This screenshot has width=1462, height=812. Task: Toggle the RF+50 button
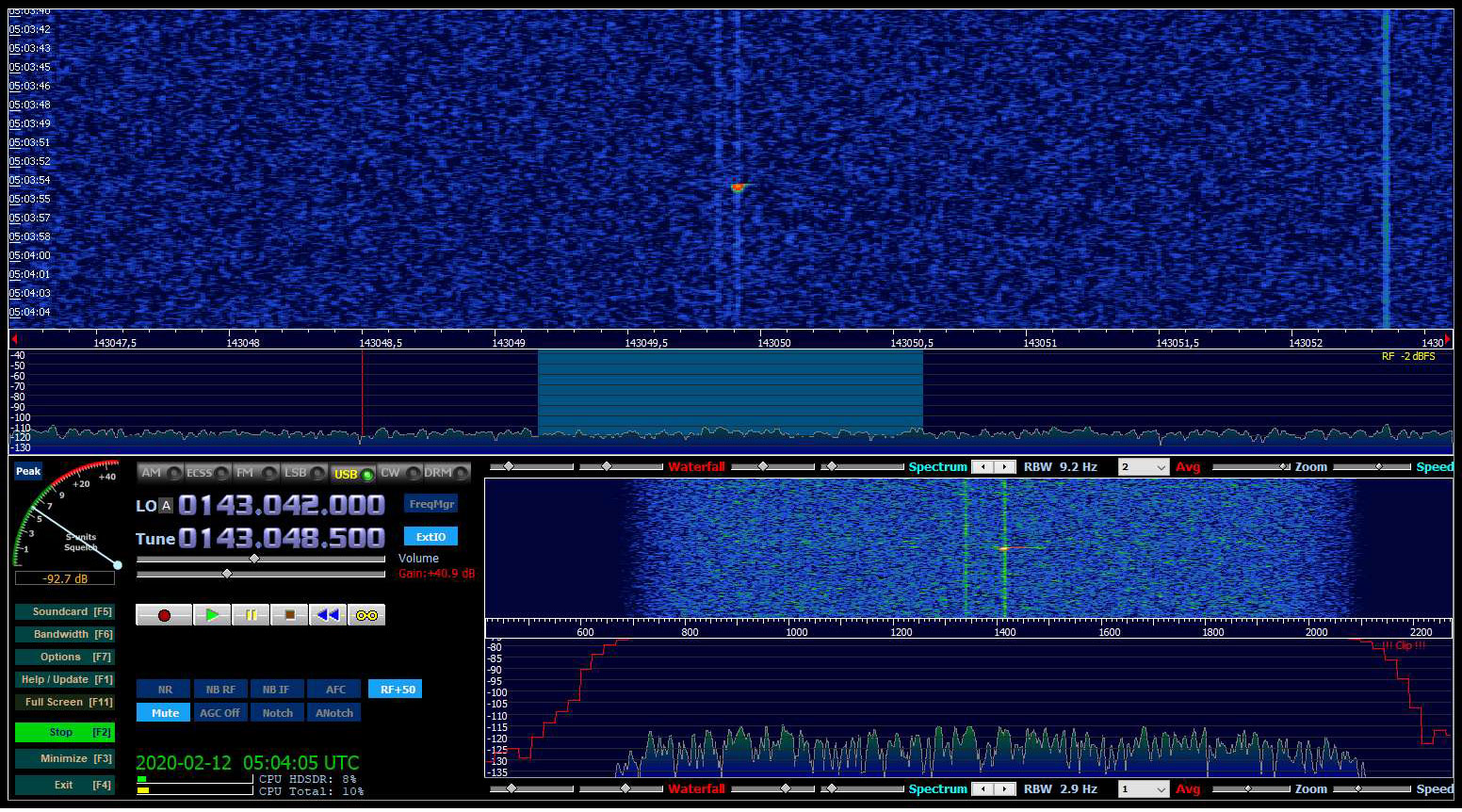coord(396,690)
